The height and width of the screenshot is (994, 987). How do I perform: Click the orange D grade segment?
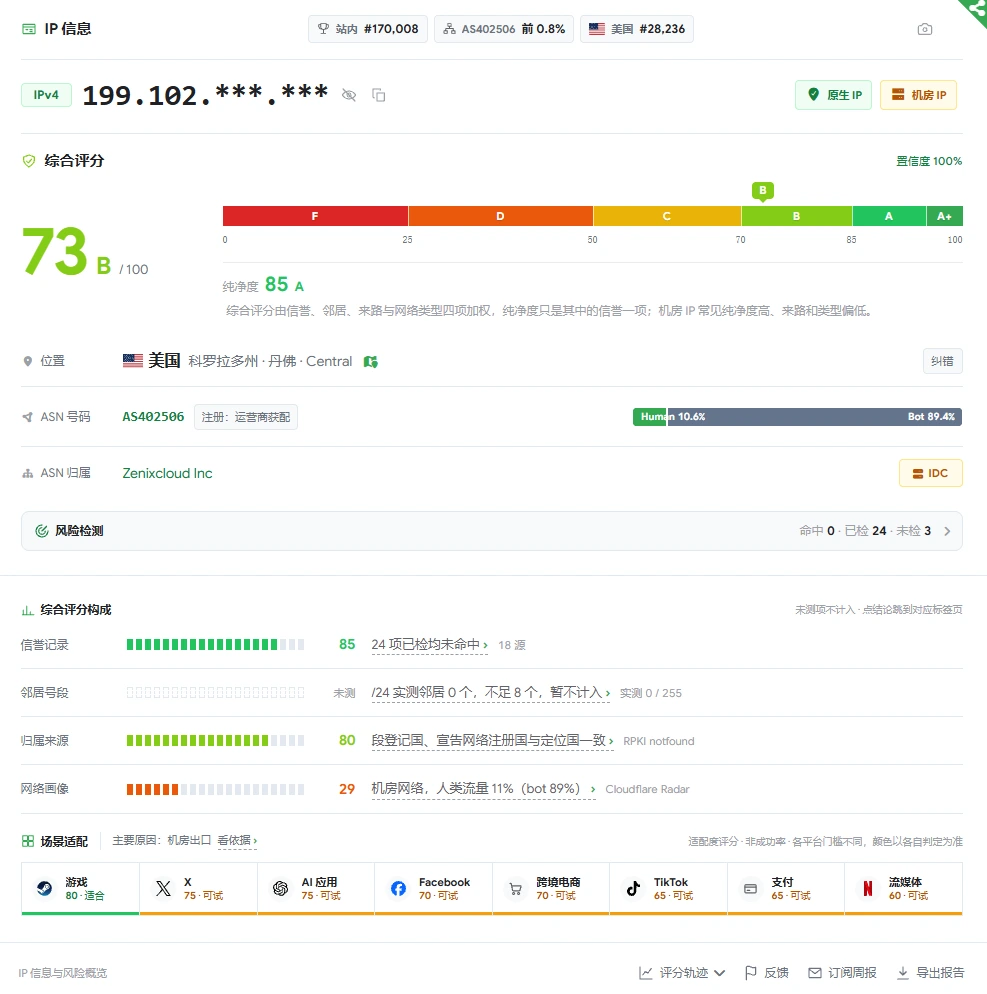[x=501, y=216]
